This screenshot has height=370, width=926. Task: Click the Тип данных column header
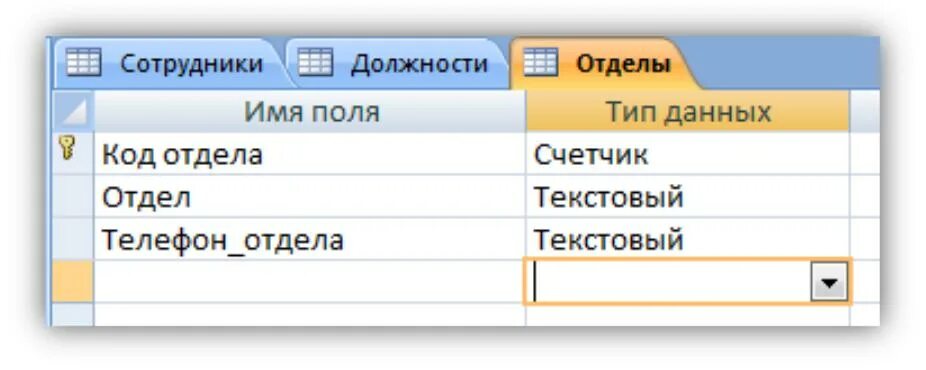click(x=687, y=112)
